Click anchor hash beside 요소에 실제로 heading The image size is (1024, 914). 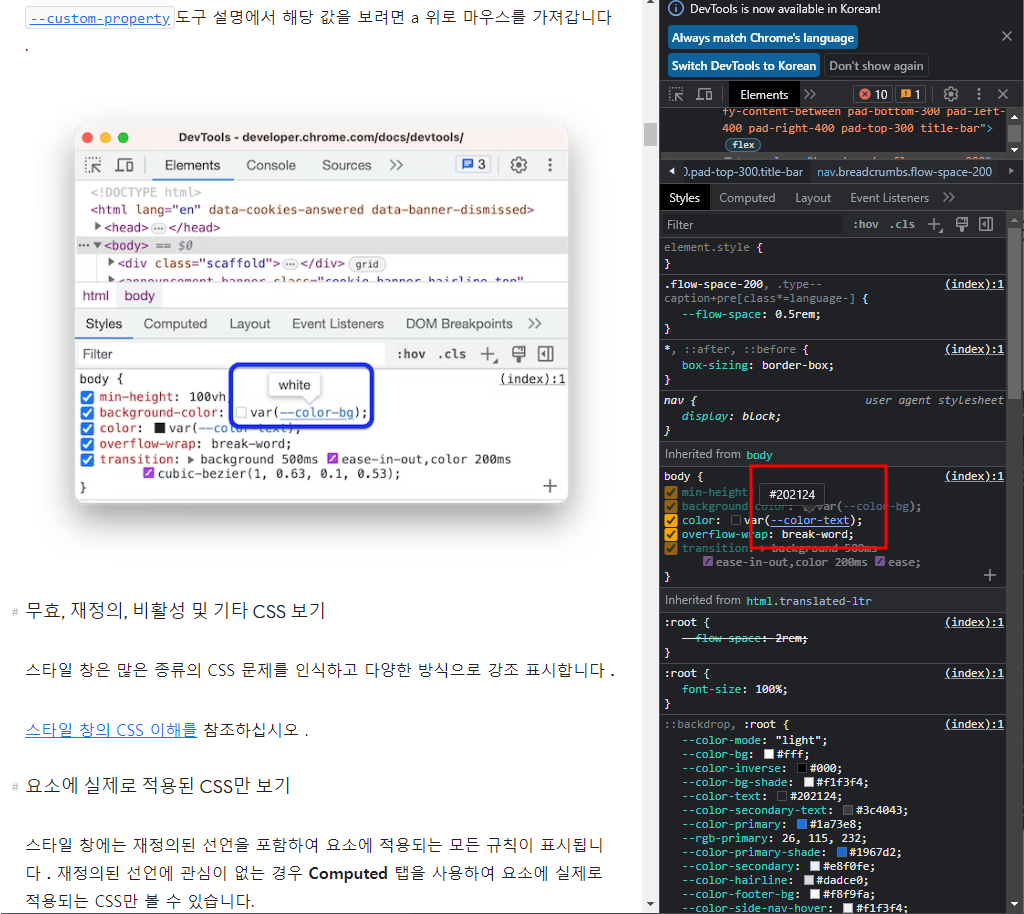tap(14, 787)
